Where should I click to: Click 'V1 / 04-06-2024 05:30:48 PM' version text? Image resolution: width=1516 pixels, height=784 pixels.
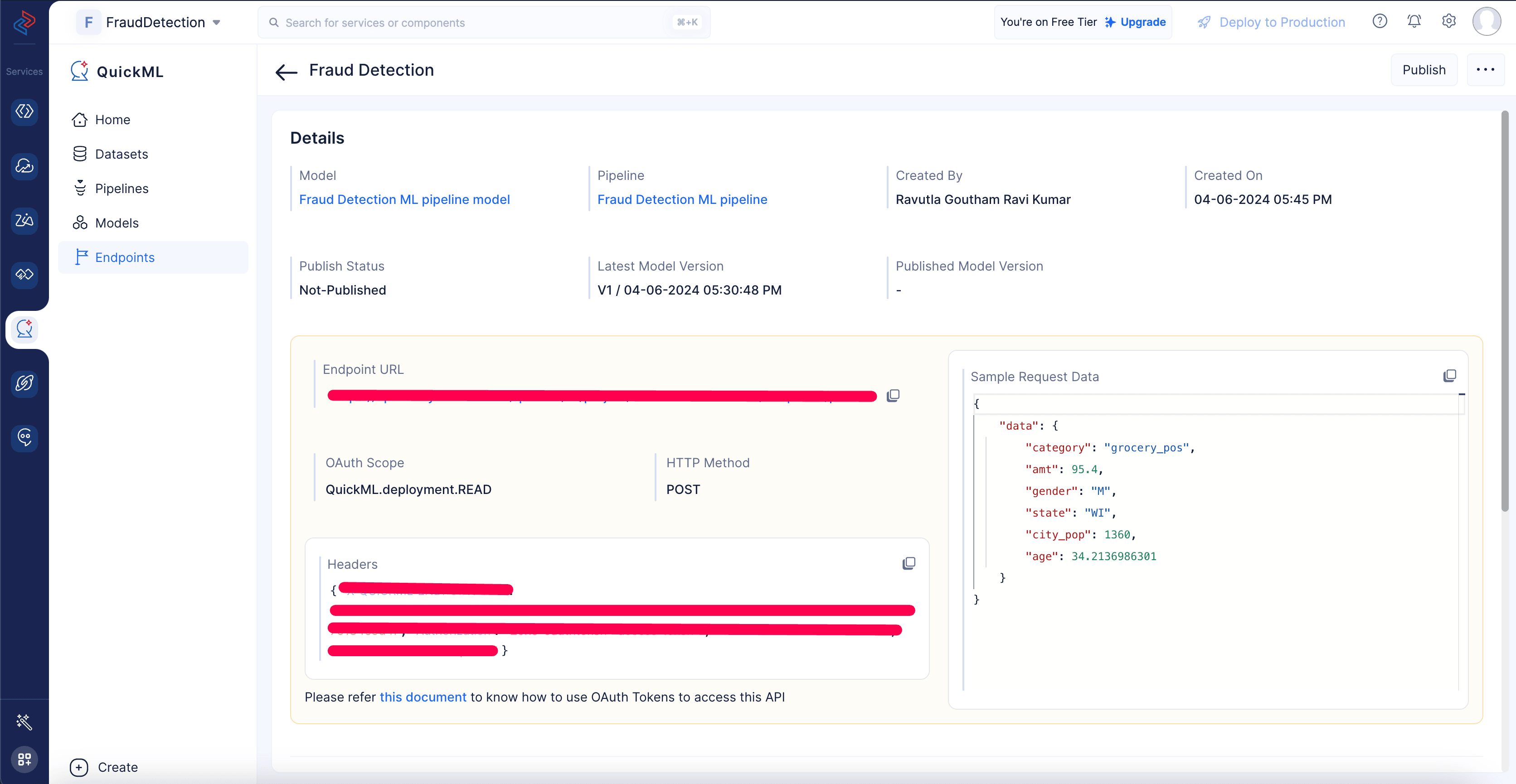[689, 290]
